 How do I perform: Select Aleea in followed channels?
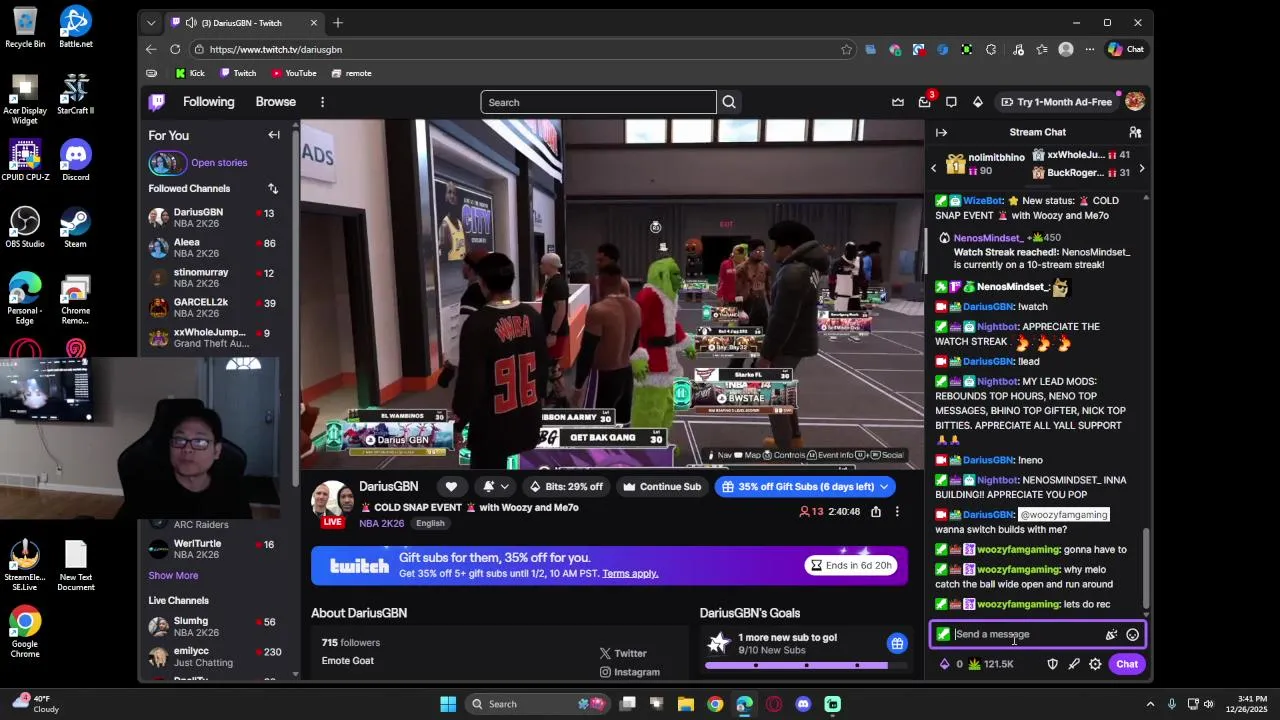coord(212,248)
